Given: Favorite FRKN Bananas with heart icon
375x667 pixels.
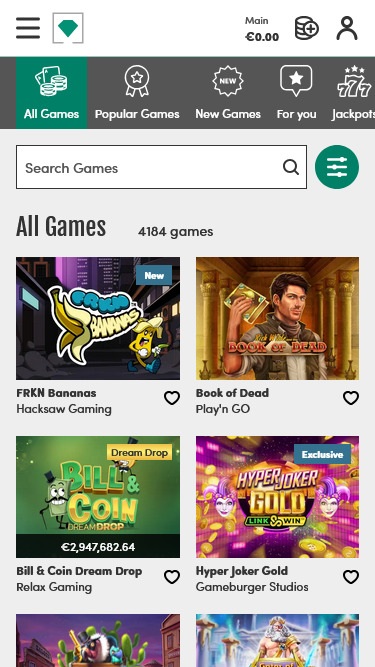Looking at the screenshot, I should point(172,398).
